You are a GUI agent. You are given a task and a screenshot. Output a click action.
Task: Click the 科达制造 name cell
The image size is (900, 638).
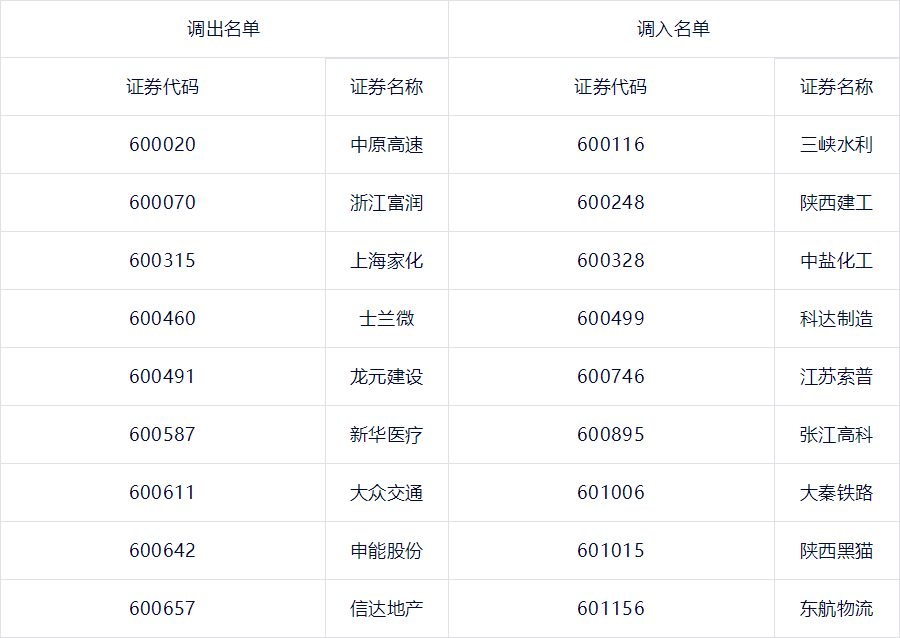tap(837, 318)
